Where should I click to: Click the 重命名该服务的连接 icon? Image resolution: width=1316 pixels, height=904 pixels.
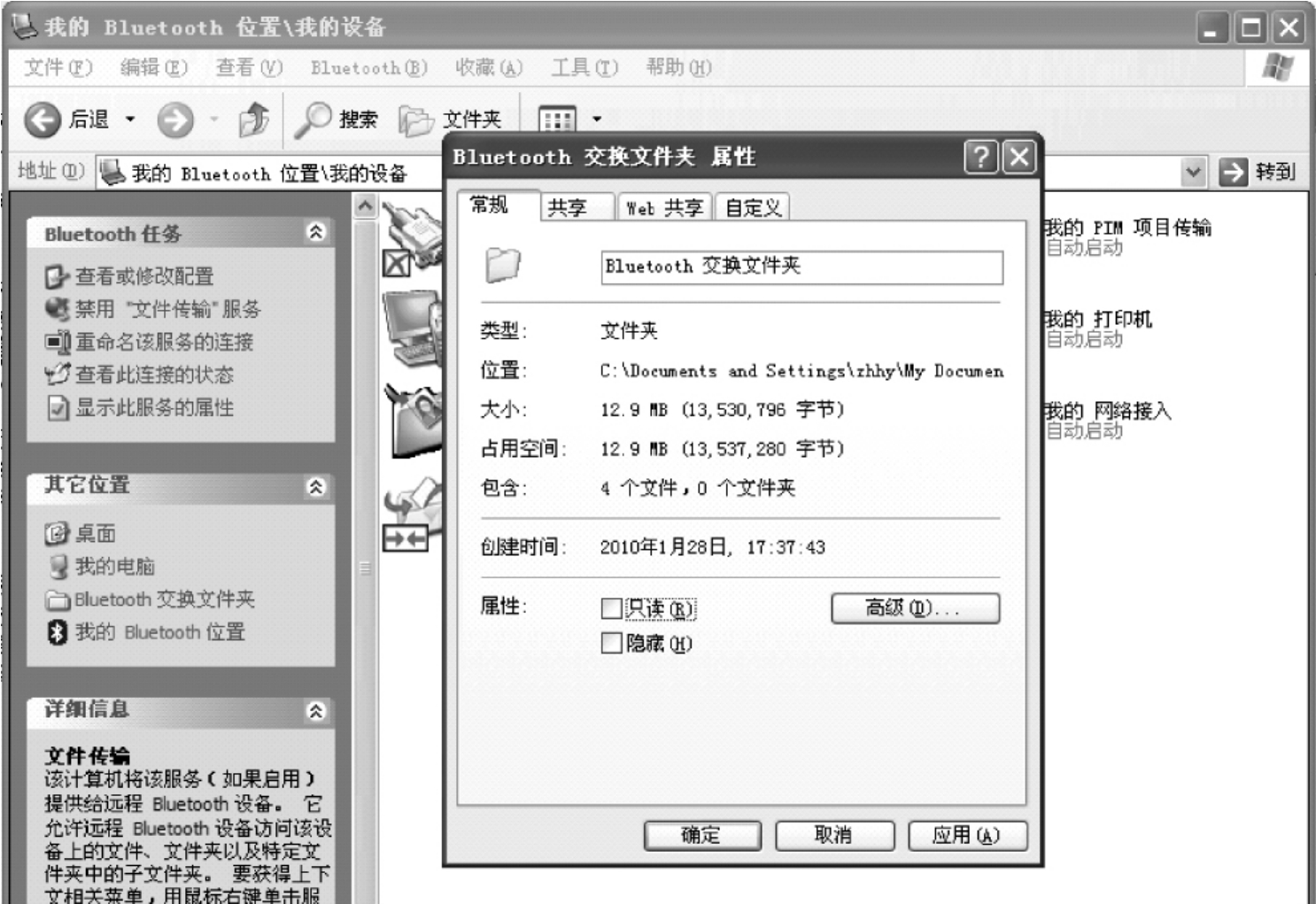[x=58, y=342]
